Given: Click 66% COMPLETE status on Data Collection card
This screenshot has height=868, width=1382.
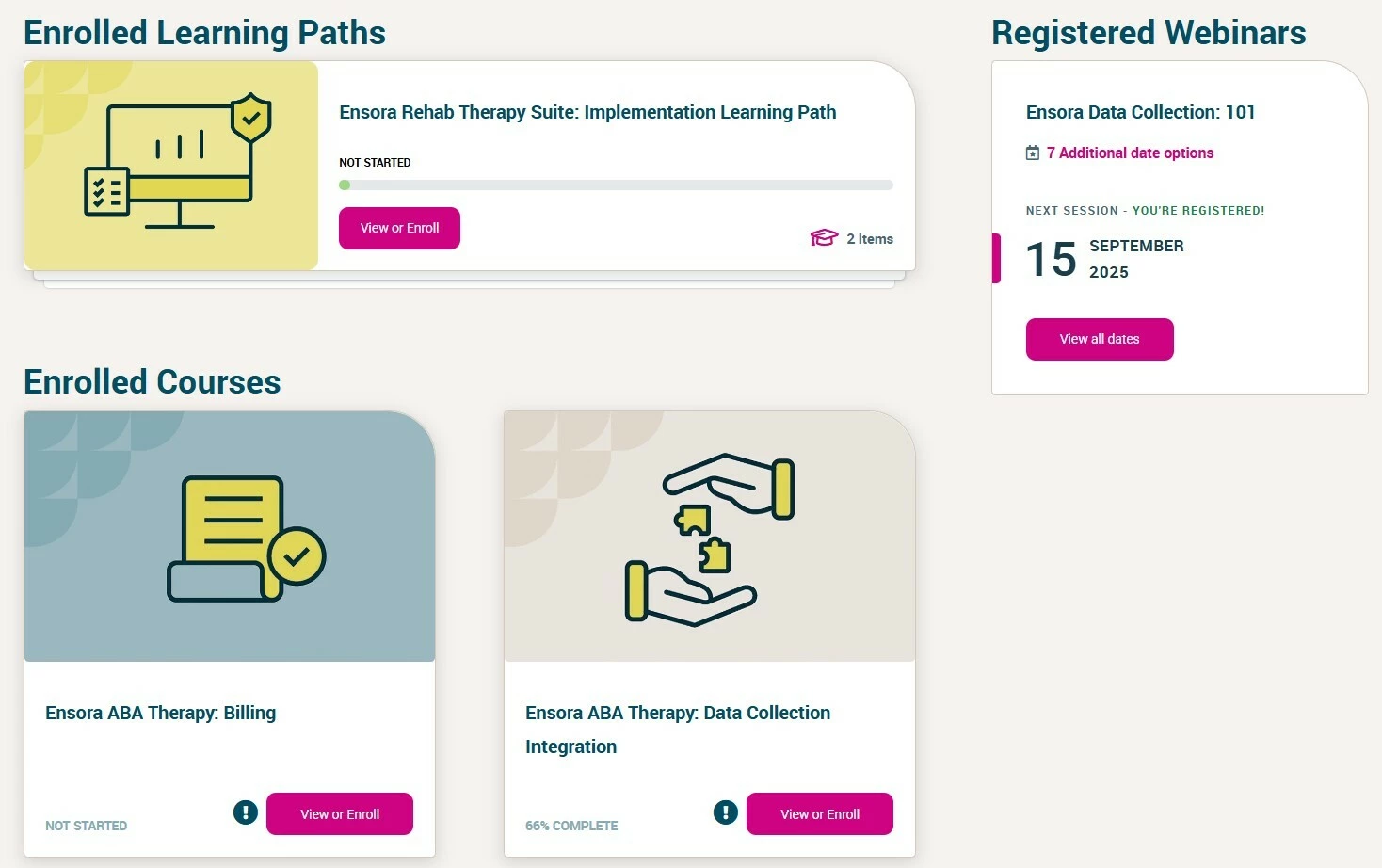Looking at the screenshot, I should coord(571,826).
